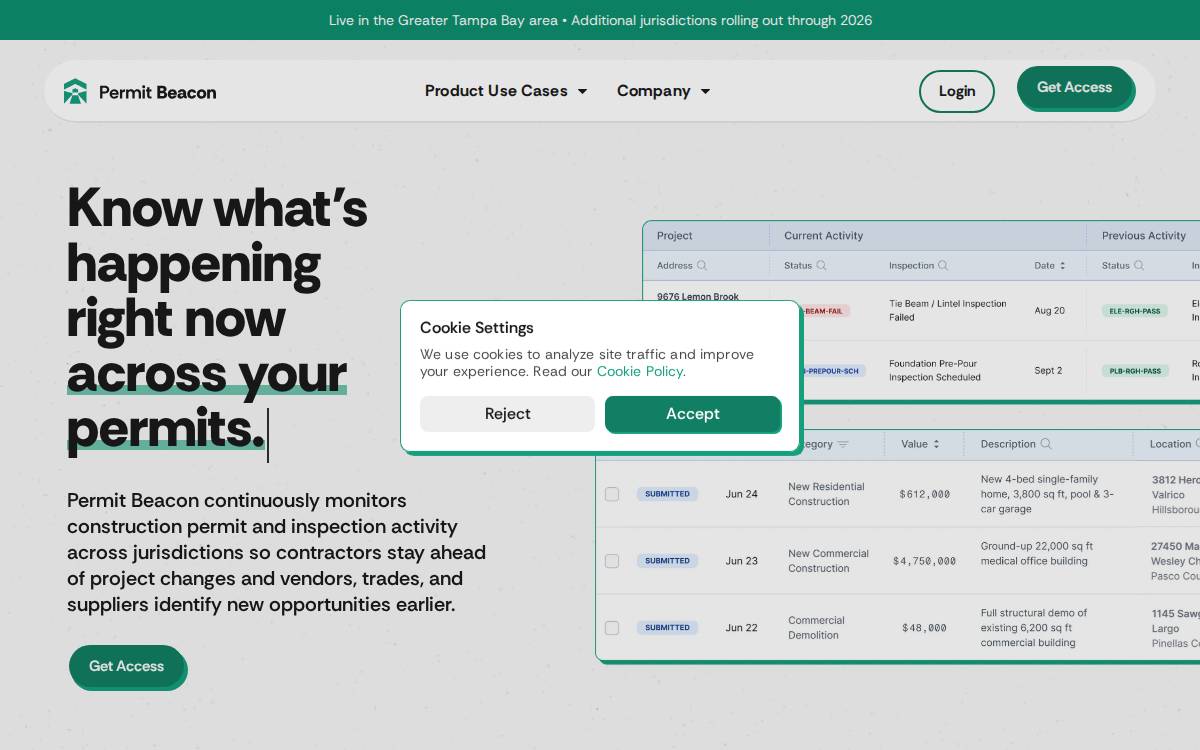Click the Permit Beacon brand name
The width and height of the screenshot is (1200, 750).
tap(157, 92)
